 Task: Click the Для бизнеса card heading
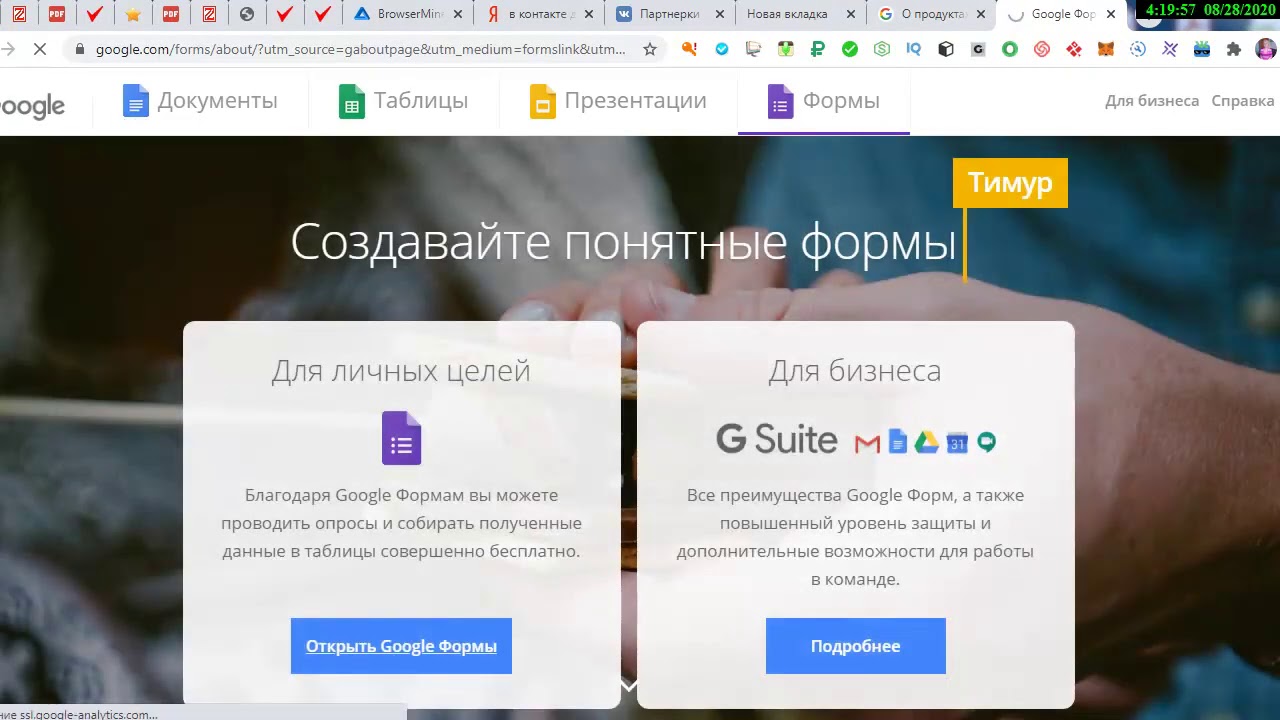(855, 371)
